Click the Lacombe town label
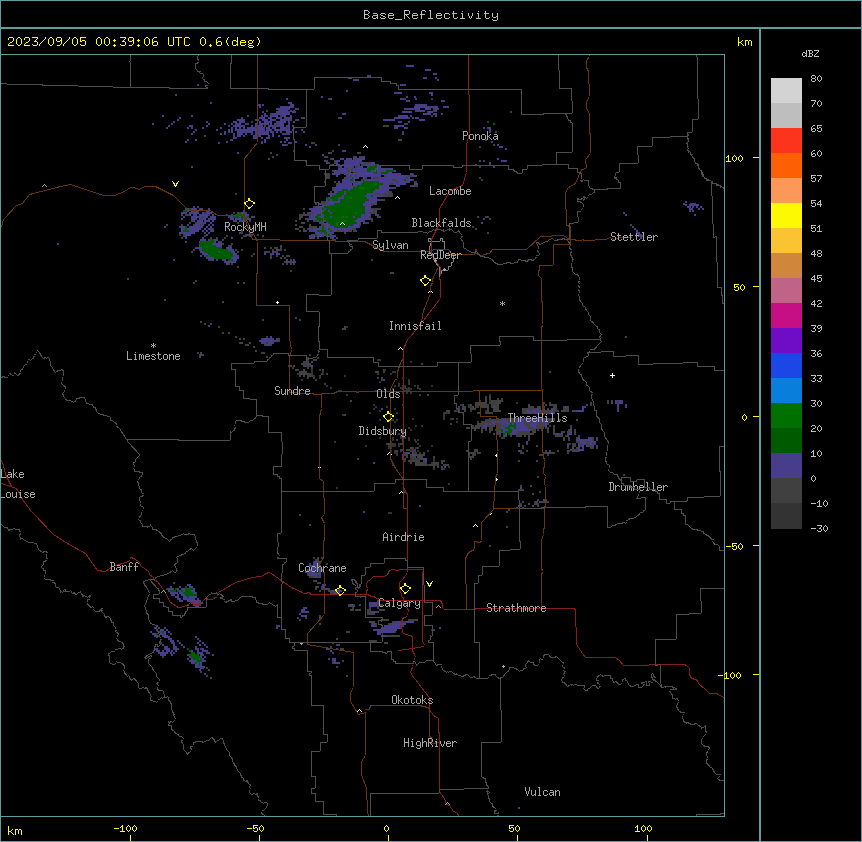Image resolution: width=862 pixels, height=842 pixels. tap(450, 191)
